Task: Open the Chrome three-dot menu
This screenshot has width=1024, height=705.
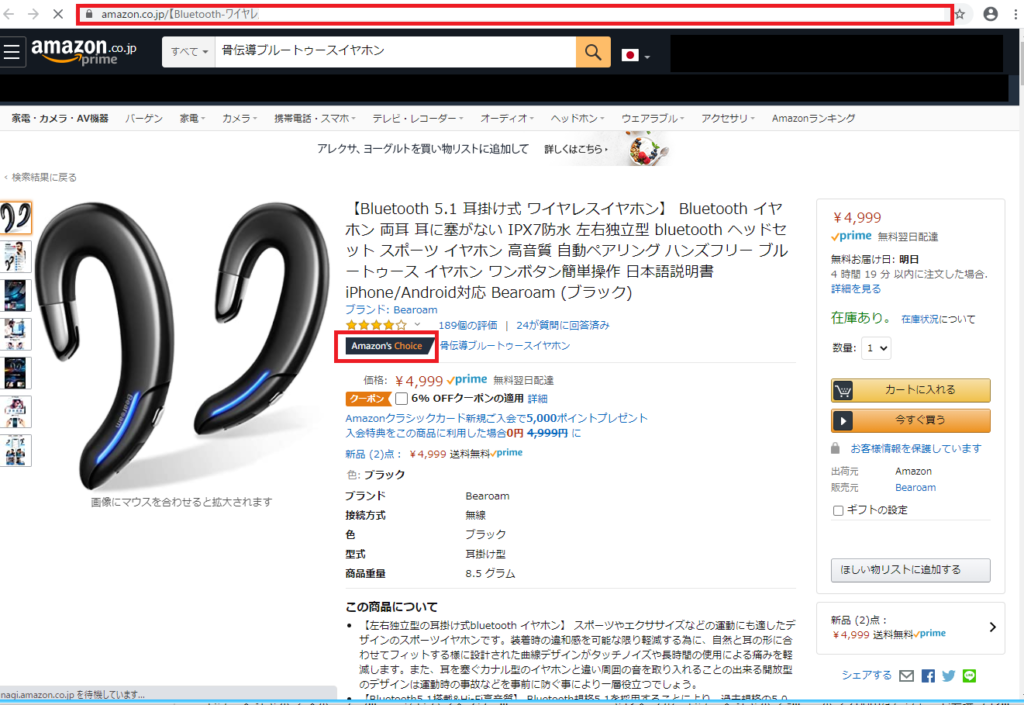Action: pyautogui.click(x=1016, y=14)
